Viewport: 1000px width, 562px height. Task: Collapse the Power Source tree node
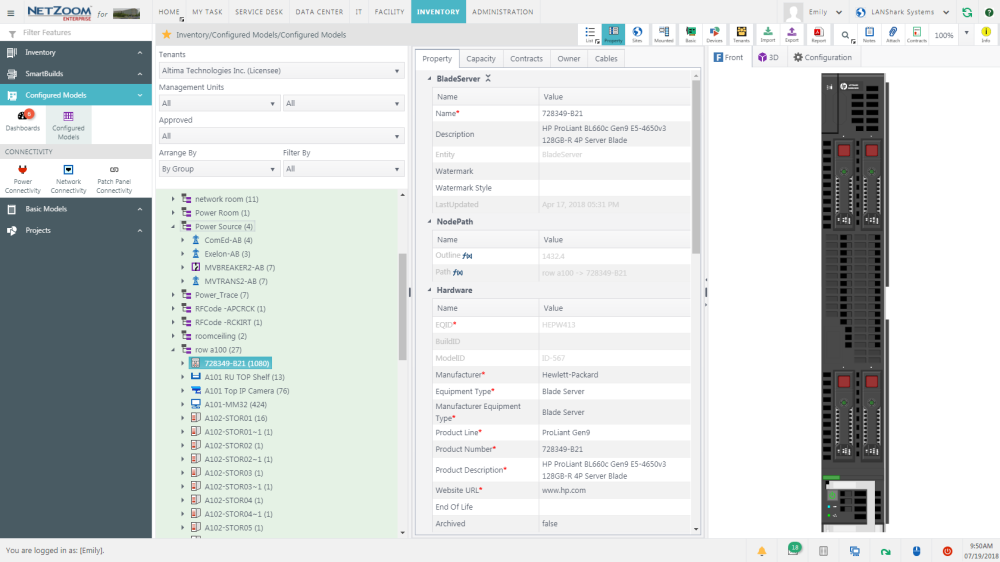tap(172, 227)
